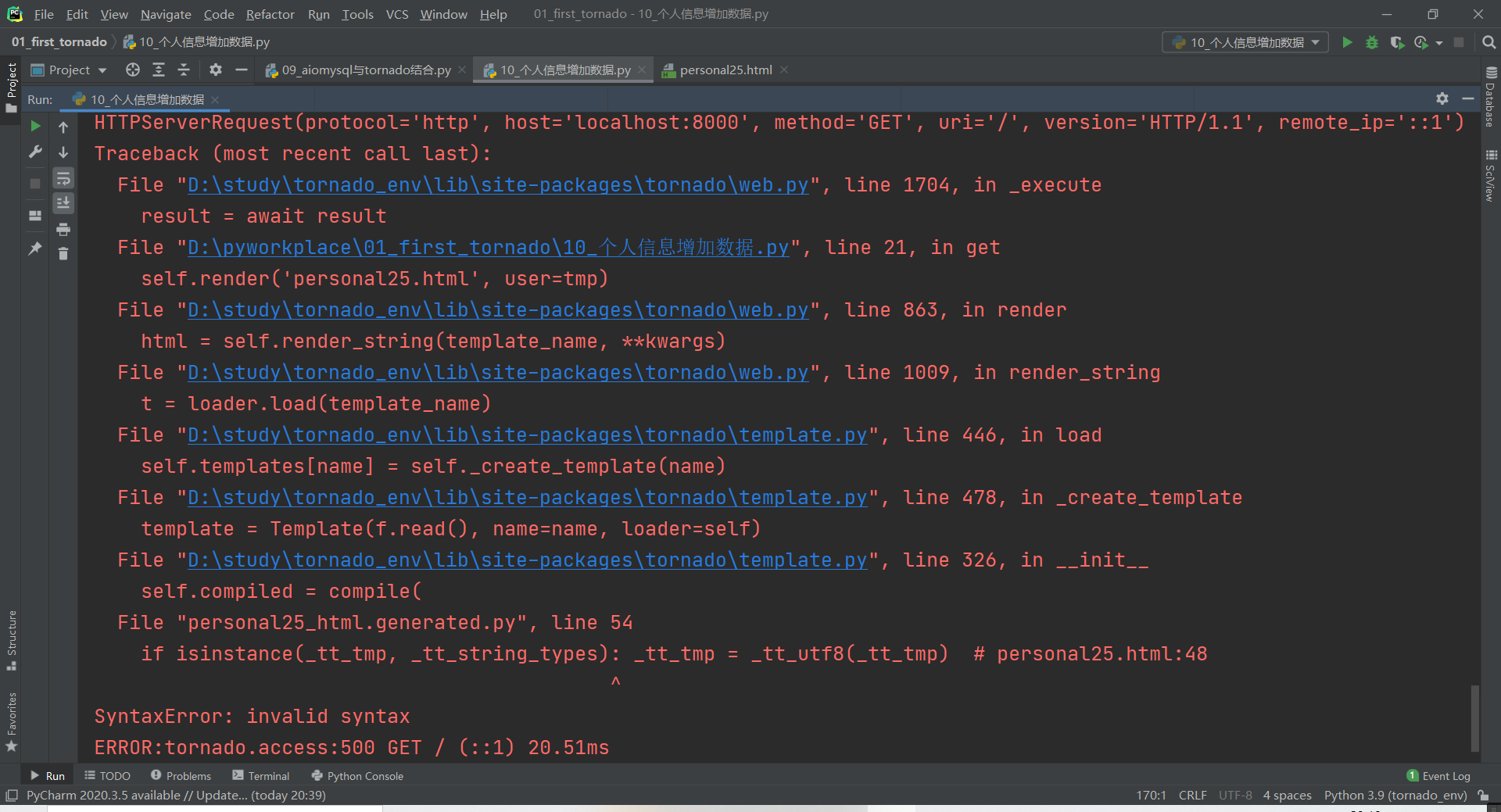Start debugging with the bug icon

[x=1372, y=42]
